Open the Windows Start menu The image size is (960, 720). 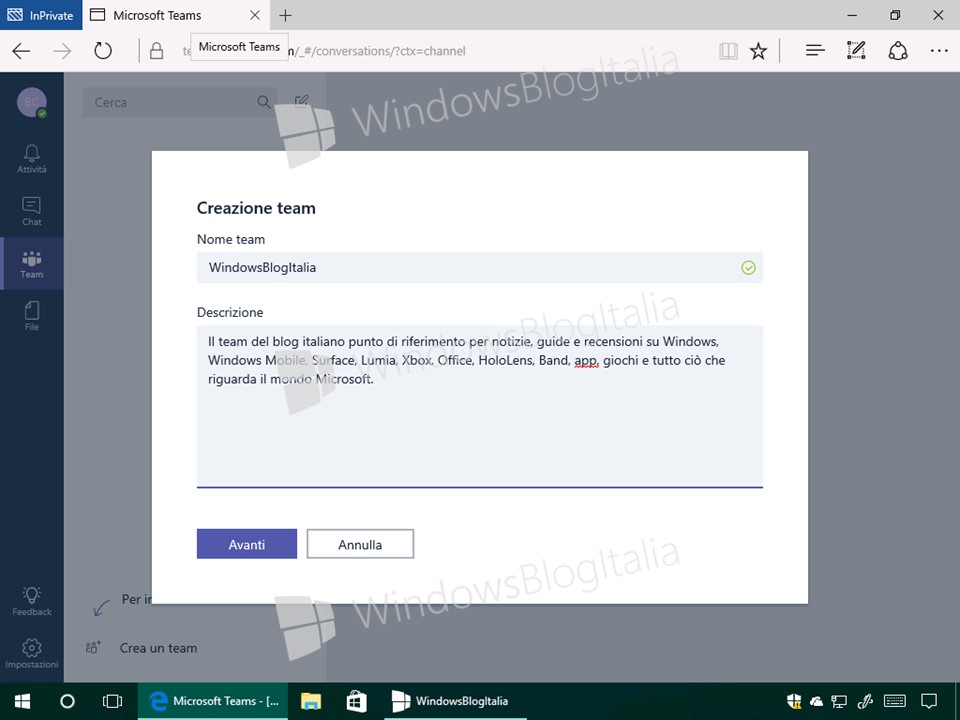point(23,701)
